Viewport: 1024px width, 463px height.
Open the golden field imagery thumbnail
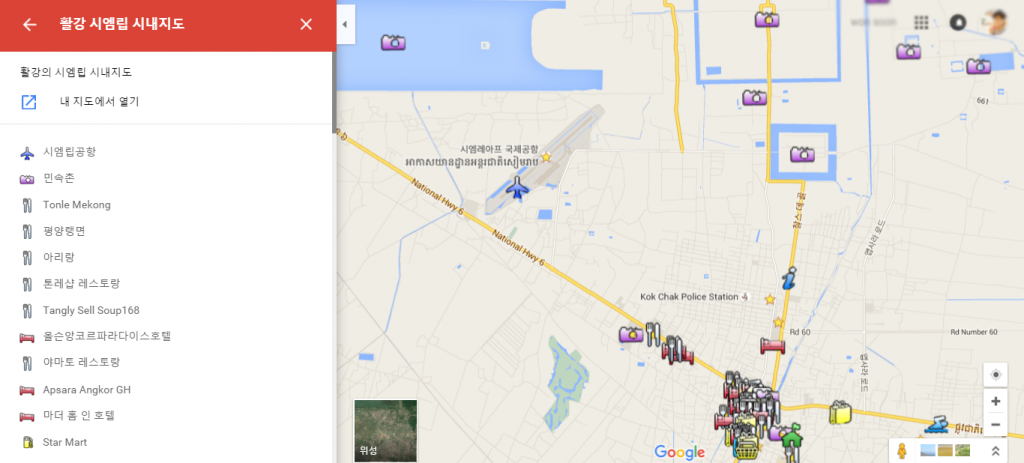(945, 450)
